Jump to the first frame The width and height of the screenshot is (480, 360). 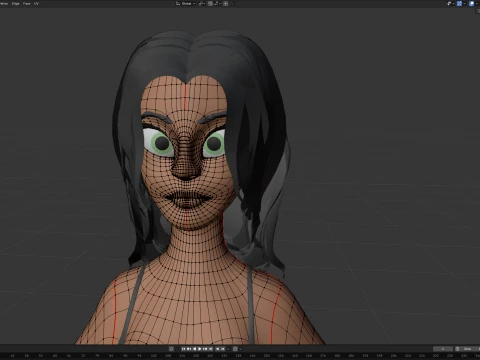coord(184,349)
